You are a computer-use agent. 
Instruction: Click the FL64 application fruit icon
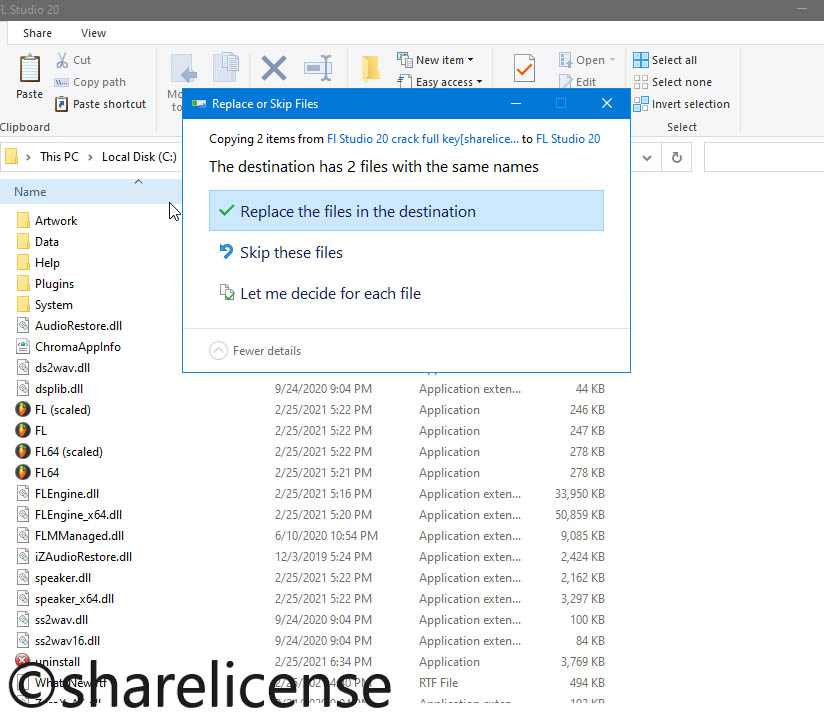pyautogui.click(x=23, y=472)
